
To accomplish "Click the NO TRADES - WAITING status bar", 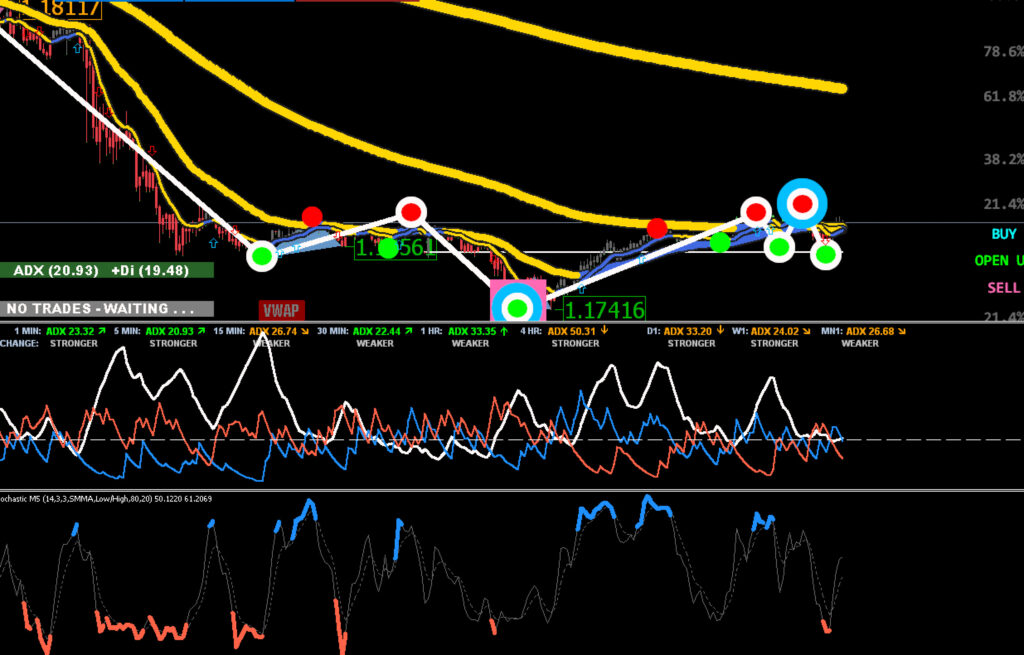I will [x=106, y=308].
